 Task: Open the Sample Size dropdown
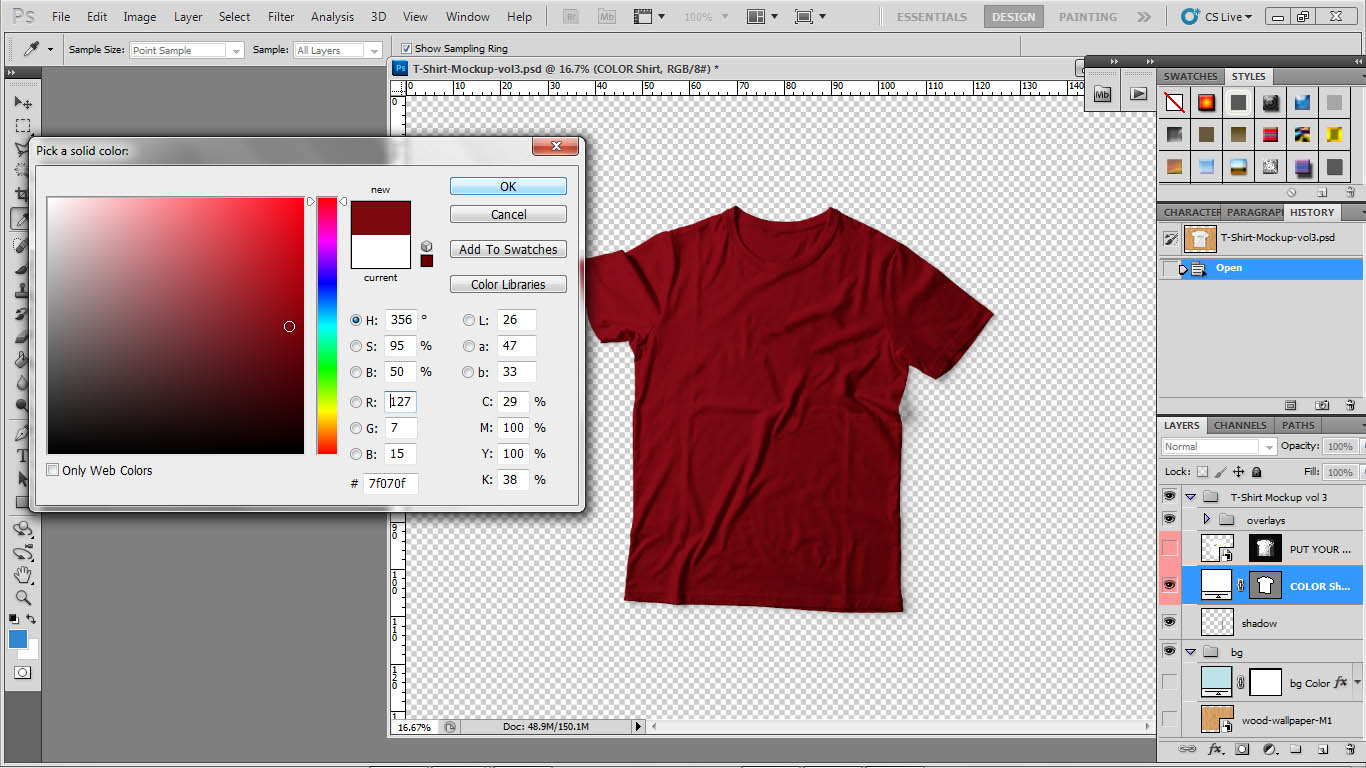click(238, 48)
